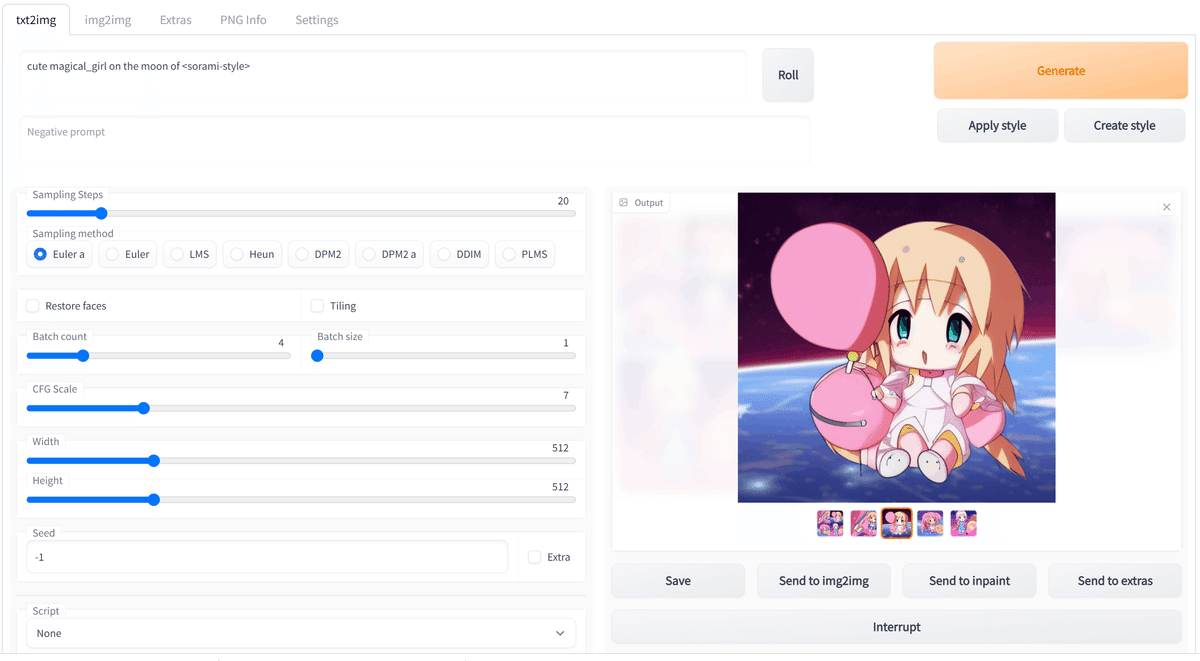This screenshot has width=1200, height=661.
Task: Close the output image preview
Action: click(1166, 207)
